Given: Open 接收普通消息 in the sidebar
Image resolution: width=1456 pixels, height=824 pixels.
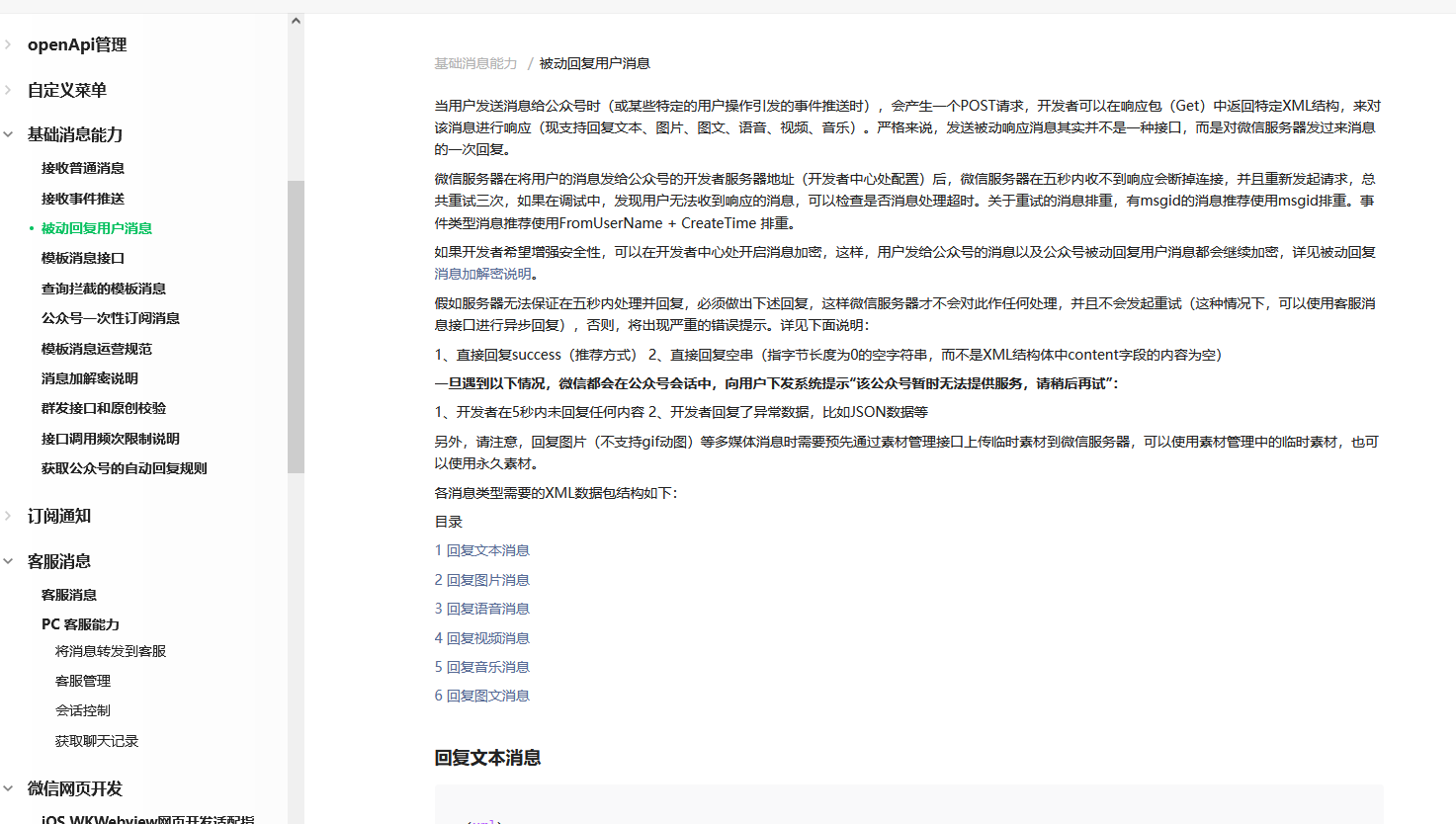Looking at the screenshot, I should 83,168.
